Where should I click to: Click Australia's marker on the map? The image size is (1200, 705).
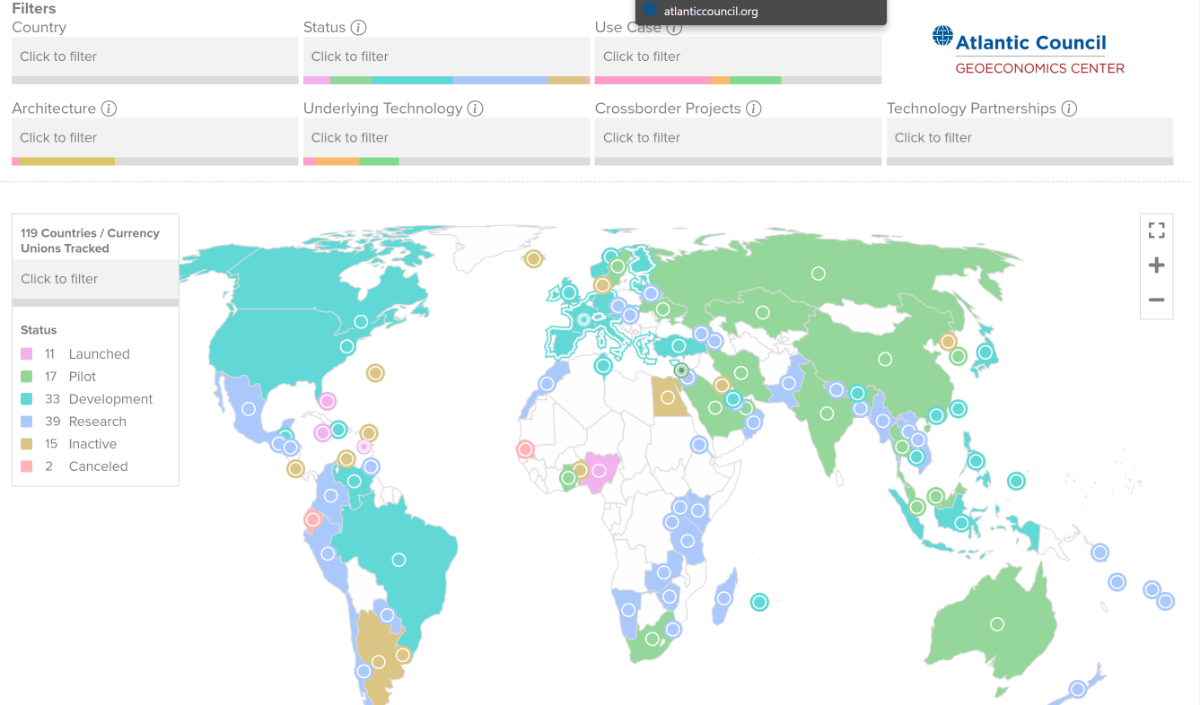pos(997,624)
